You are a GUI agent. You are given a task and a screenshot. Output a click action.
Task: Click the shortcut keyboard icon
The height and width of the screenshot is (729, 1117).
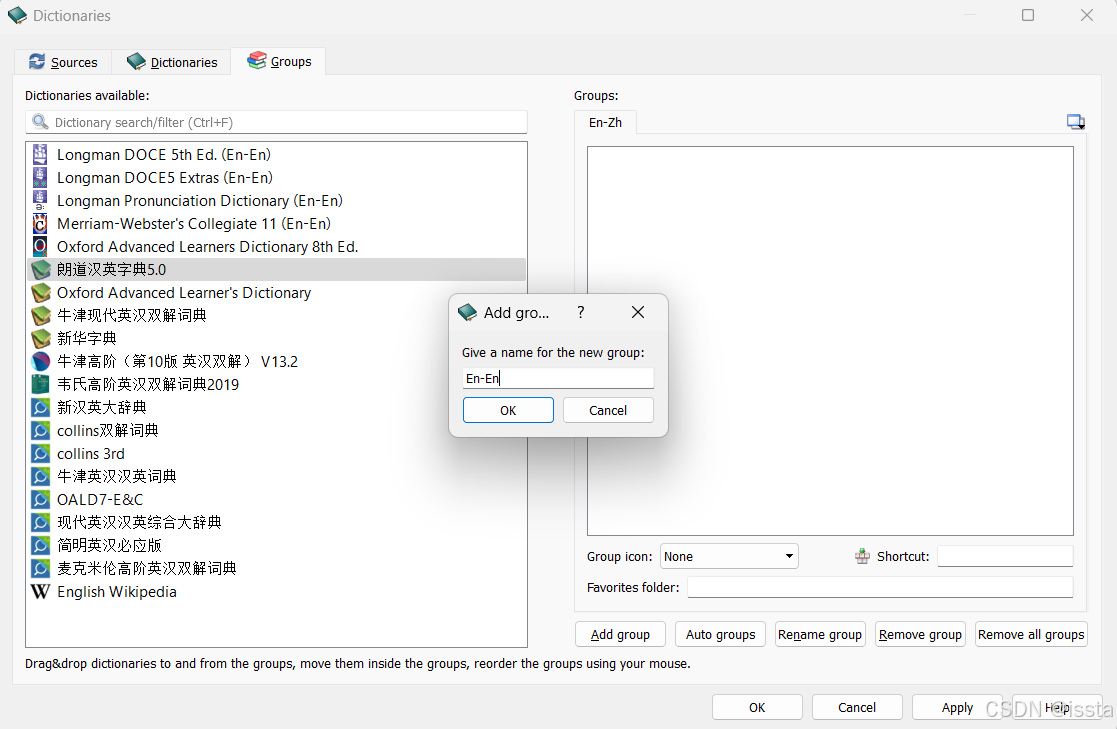tap(862, 557)
